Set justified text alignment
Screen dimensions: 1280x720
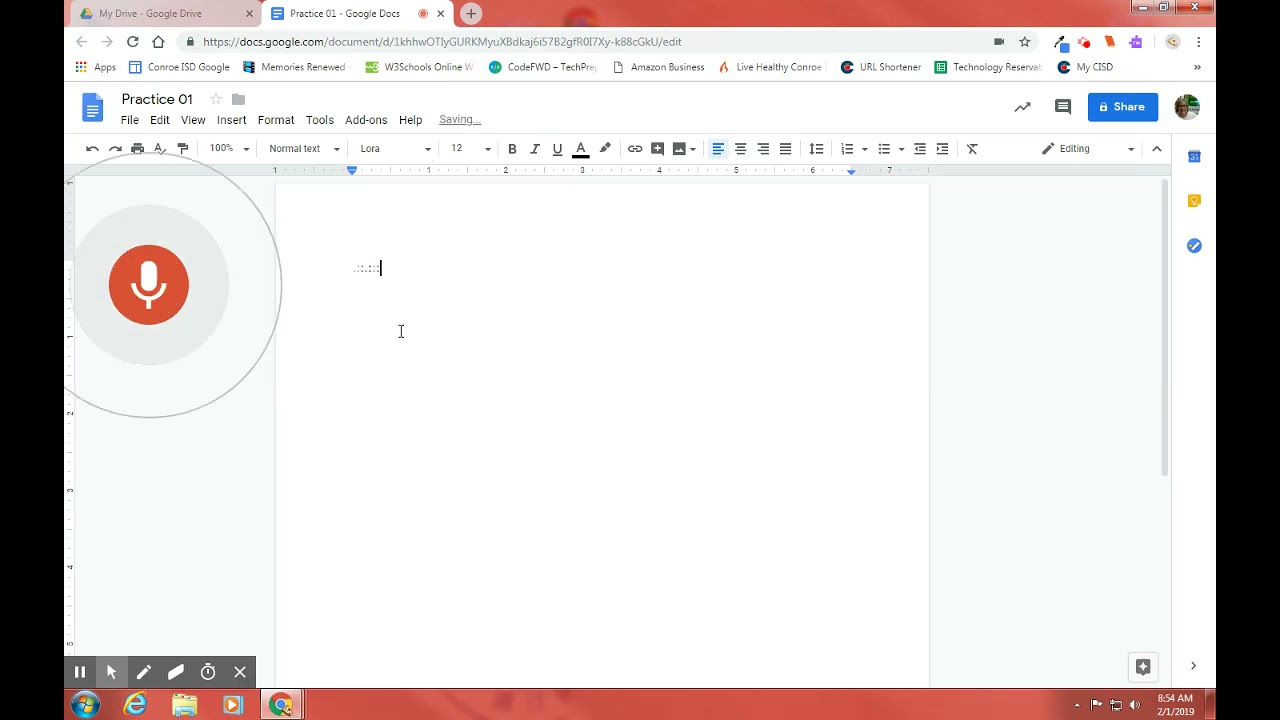click(x=786, y=149)
